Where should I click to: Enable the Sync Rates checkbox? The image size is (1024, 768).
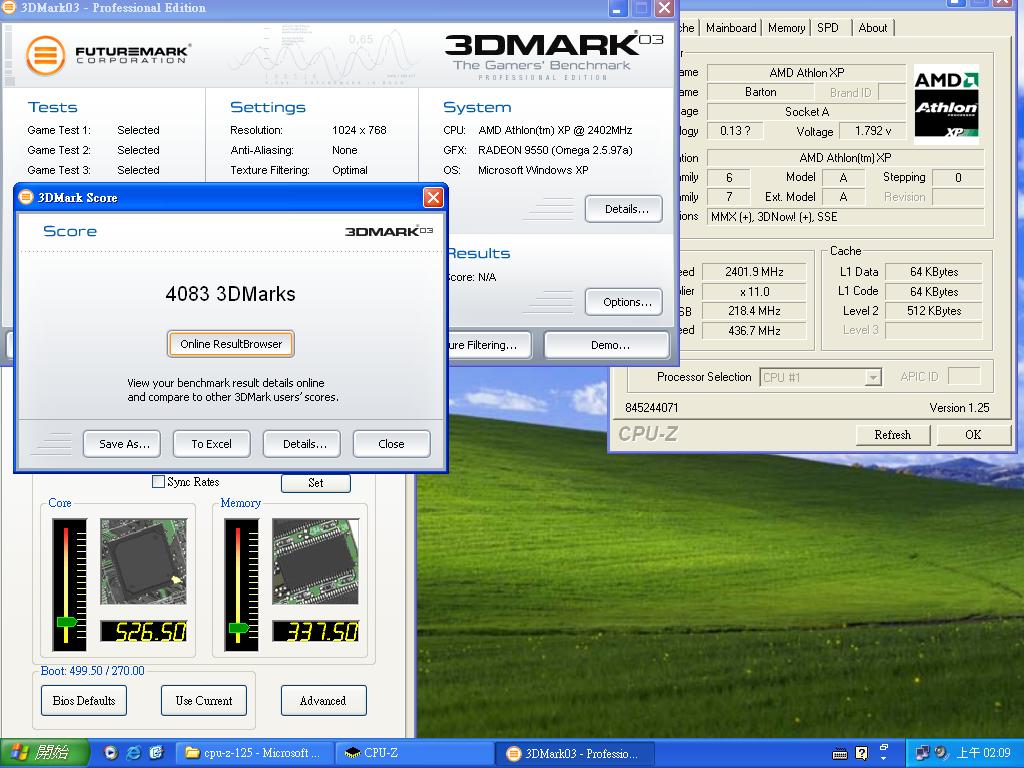pos(158,482)
